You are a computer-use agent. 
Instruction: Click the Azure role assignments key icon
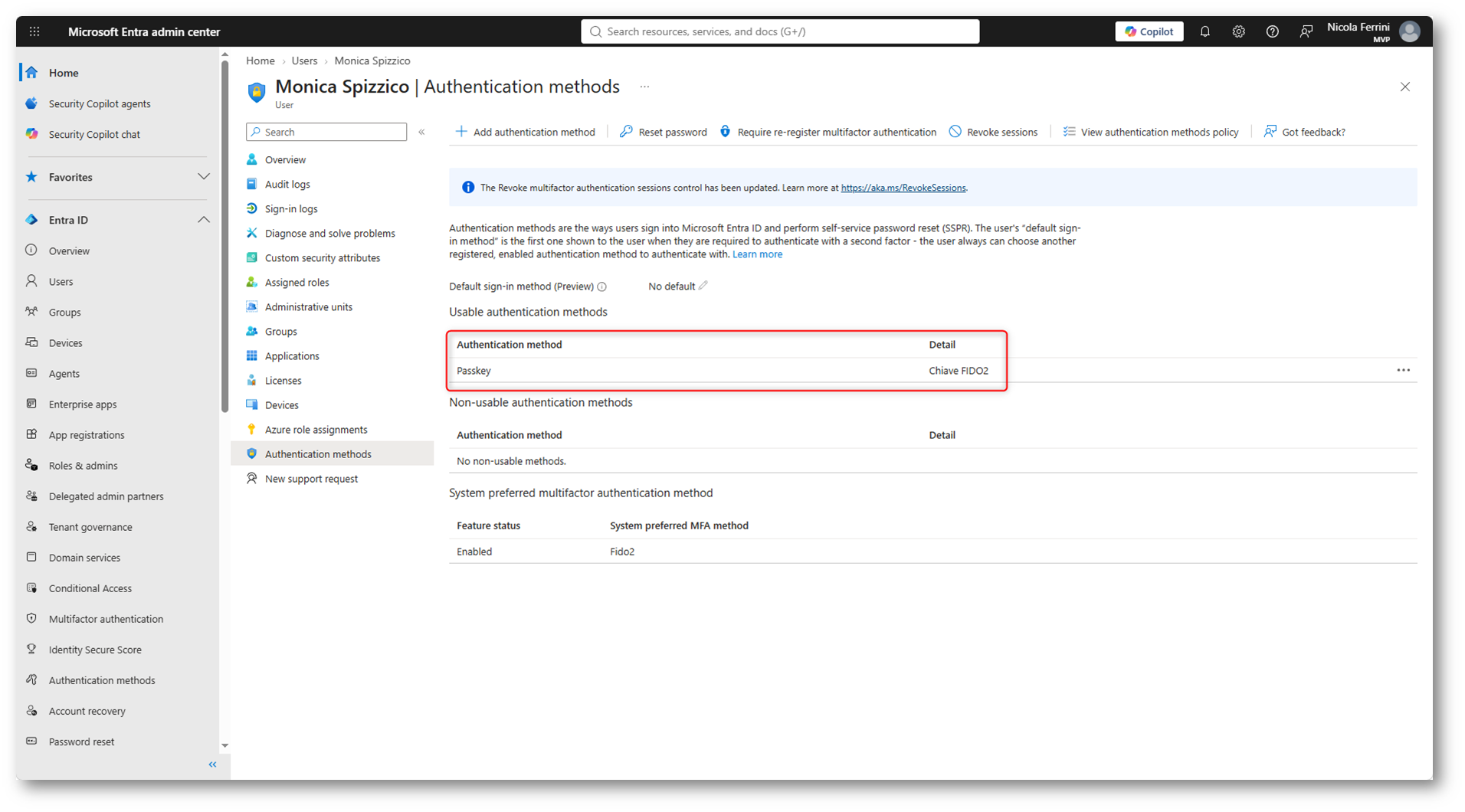(x=251, y=429)
